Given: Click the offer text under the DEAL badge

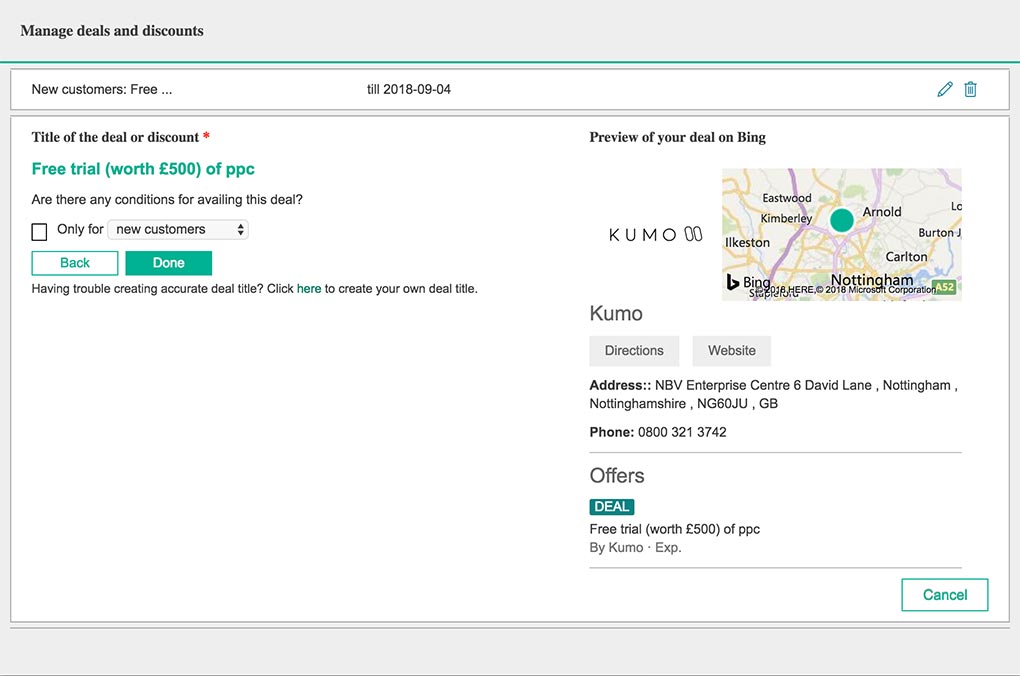Looking at the screenshot, I should [x=675, y=529].
